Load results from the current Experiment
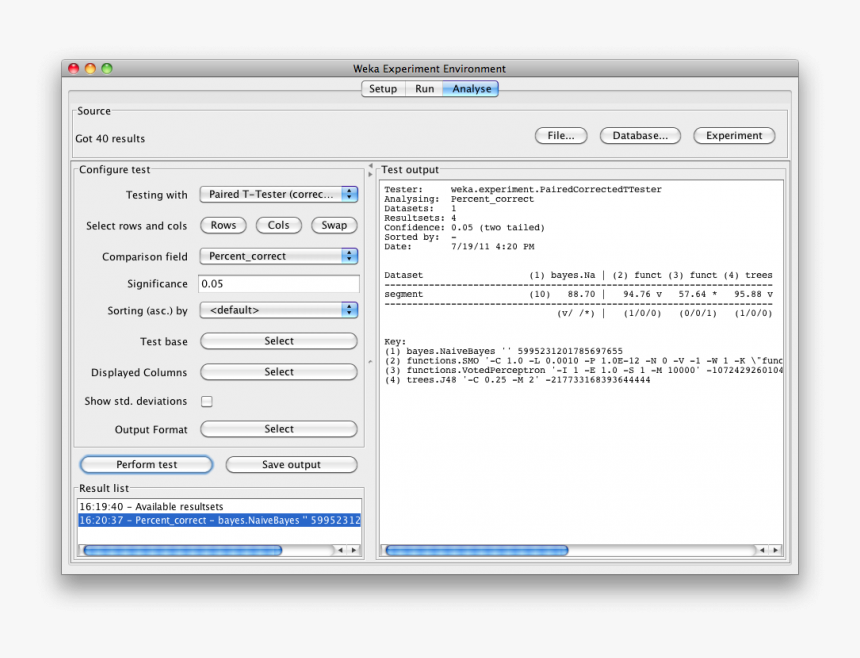The height and width of the screenshot is (658, 860). tap(733, 135)
